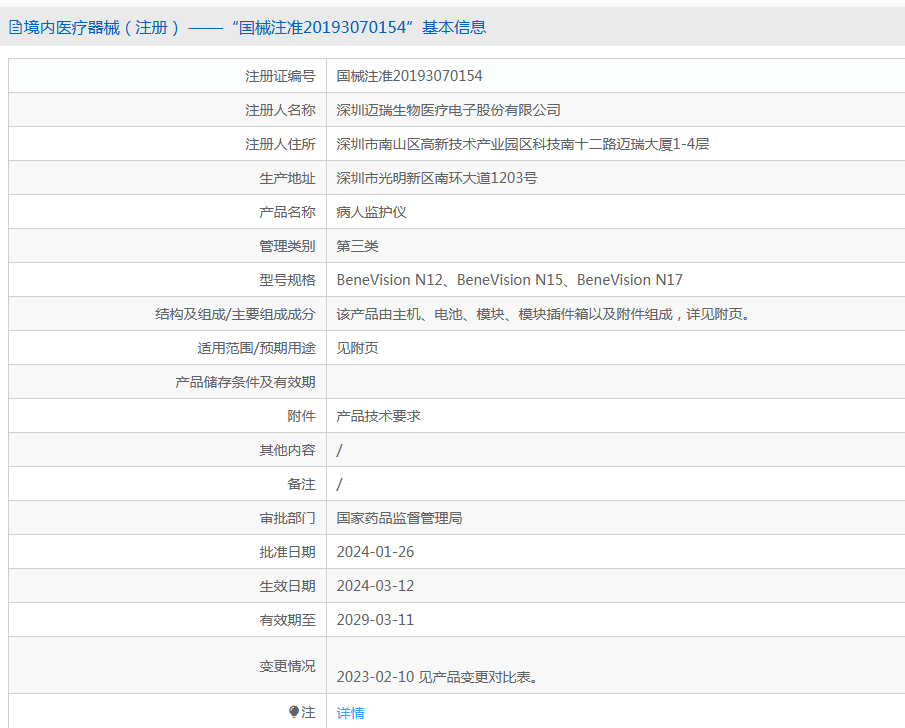Screen dimensions: 905x728
Task: Select registration number 国械注准20193070154 in the table
Action: click(x=409, y=76)
